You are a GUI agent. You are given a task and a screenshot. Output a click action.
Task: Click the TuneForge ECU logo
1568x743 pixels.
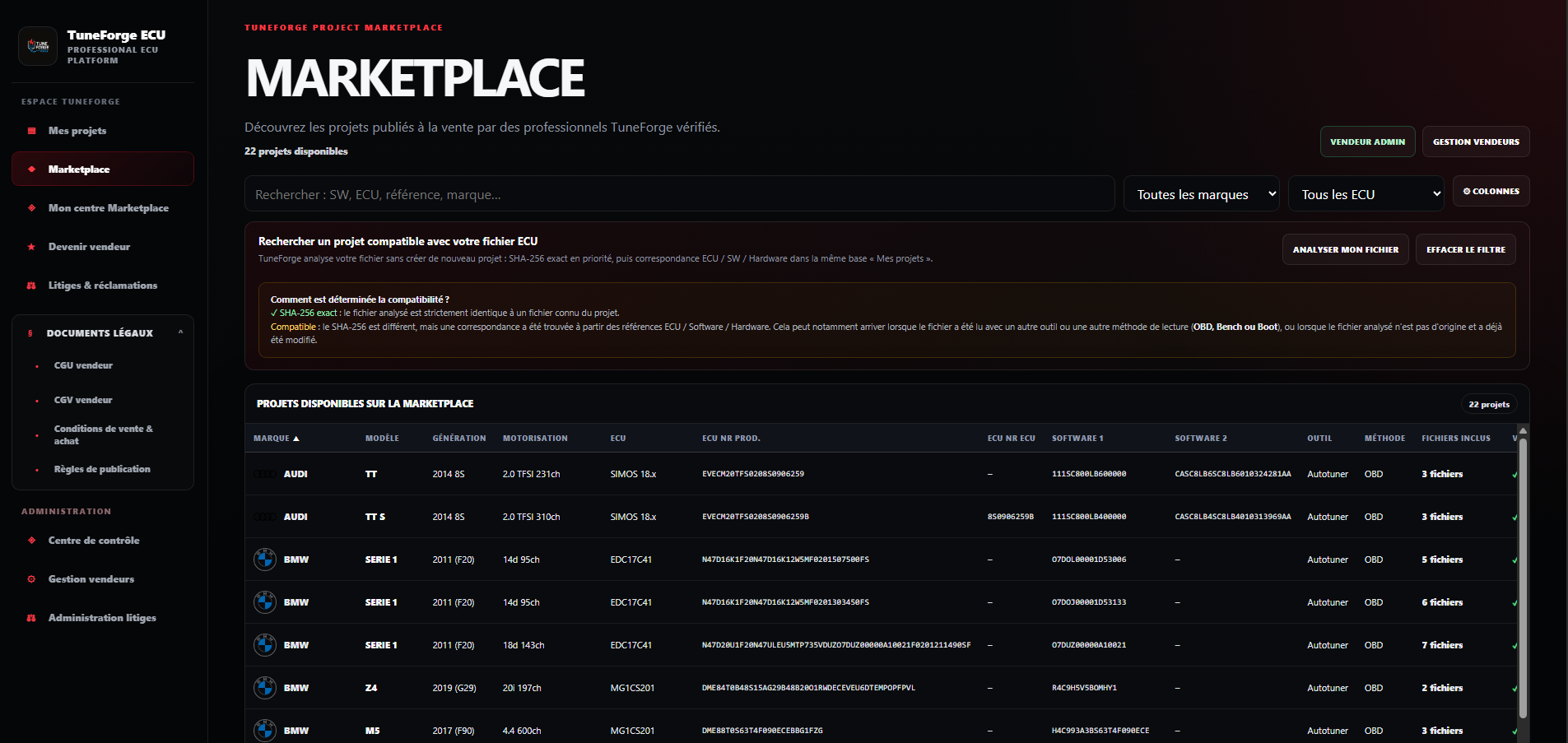pyautogui.click(x=38, y=46)
